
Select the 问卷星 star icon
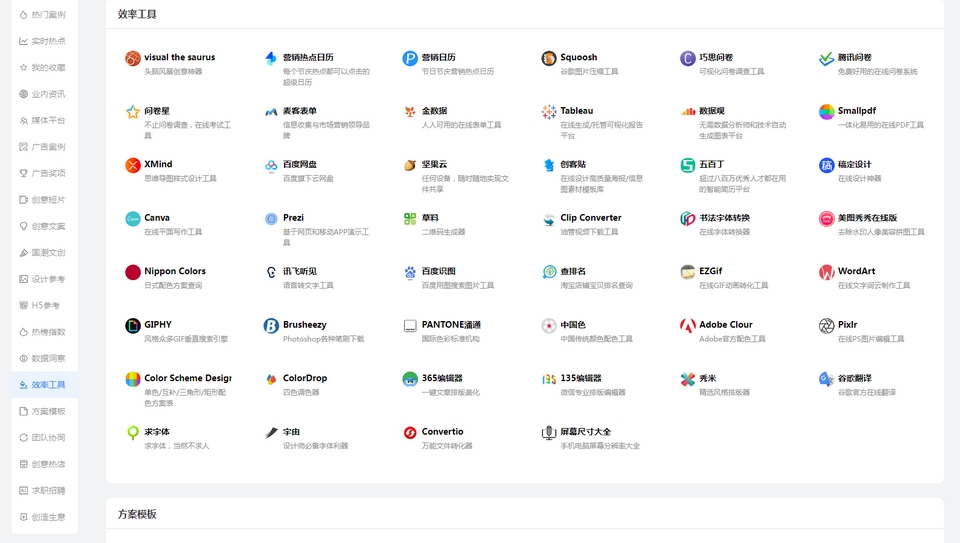click(x=133, y=111)
